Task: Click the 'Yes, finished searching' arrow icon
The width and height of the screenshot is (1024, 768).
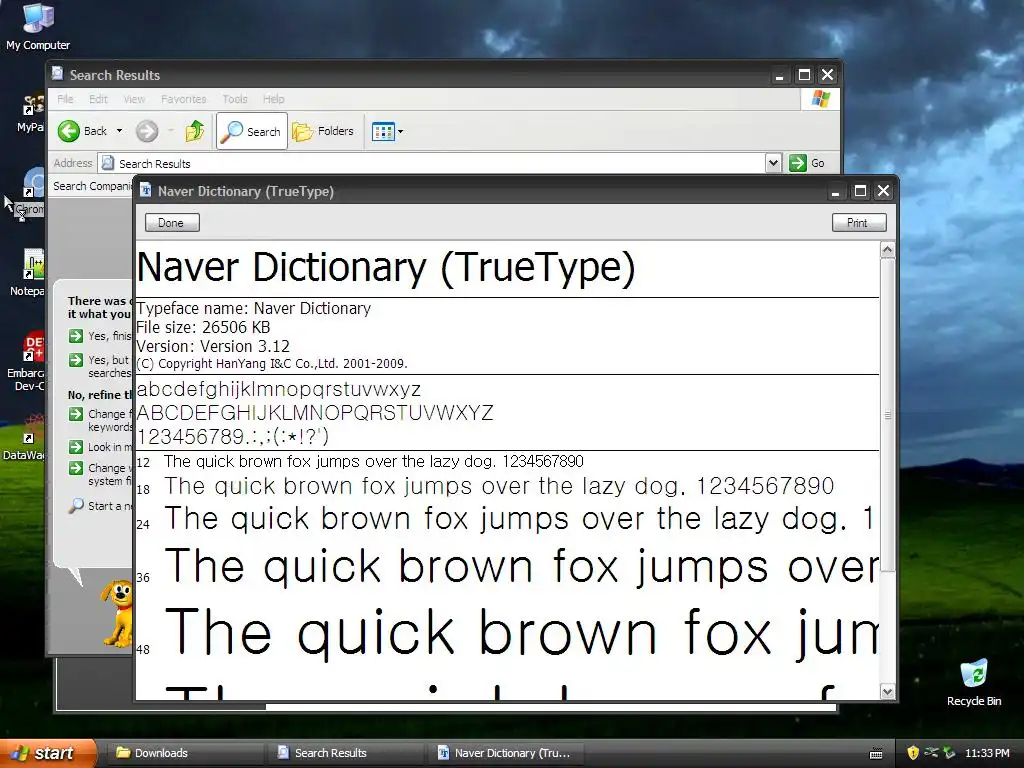Action: 76,336
